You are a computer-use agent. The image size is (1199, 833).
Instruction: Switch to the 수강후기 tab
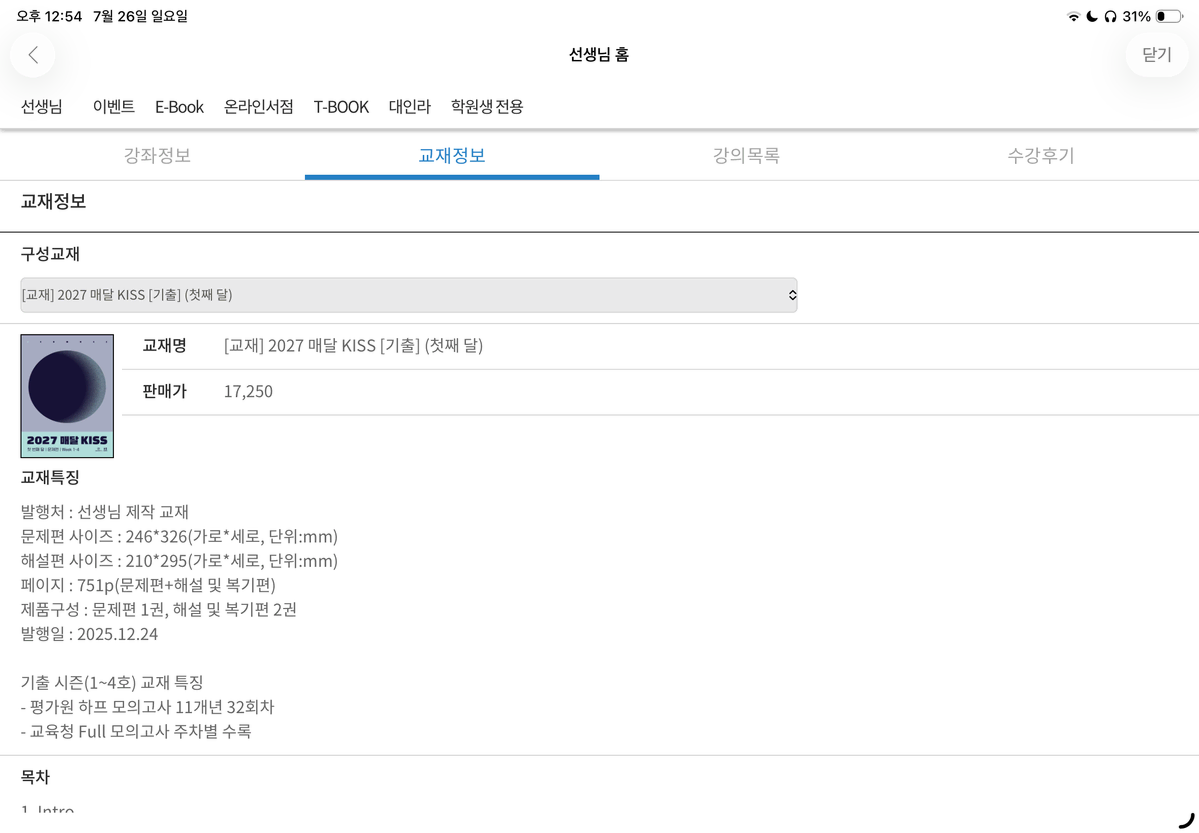(x=1041, y=156)
